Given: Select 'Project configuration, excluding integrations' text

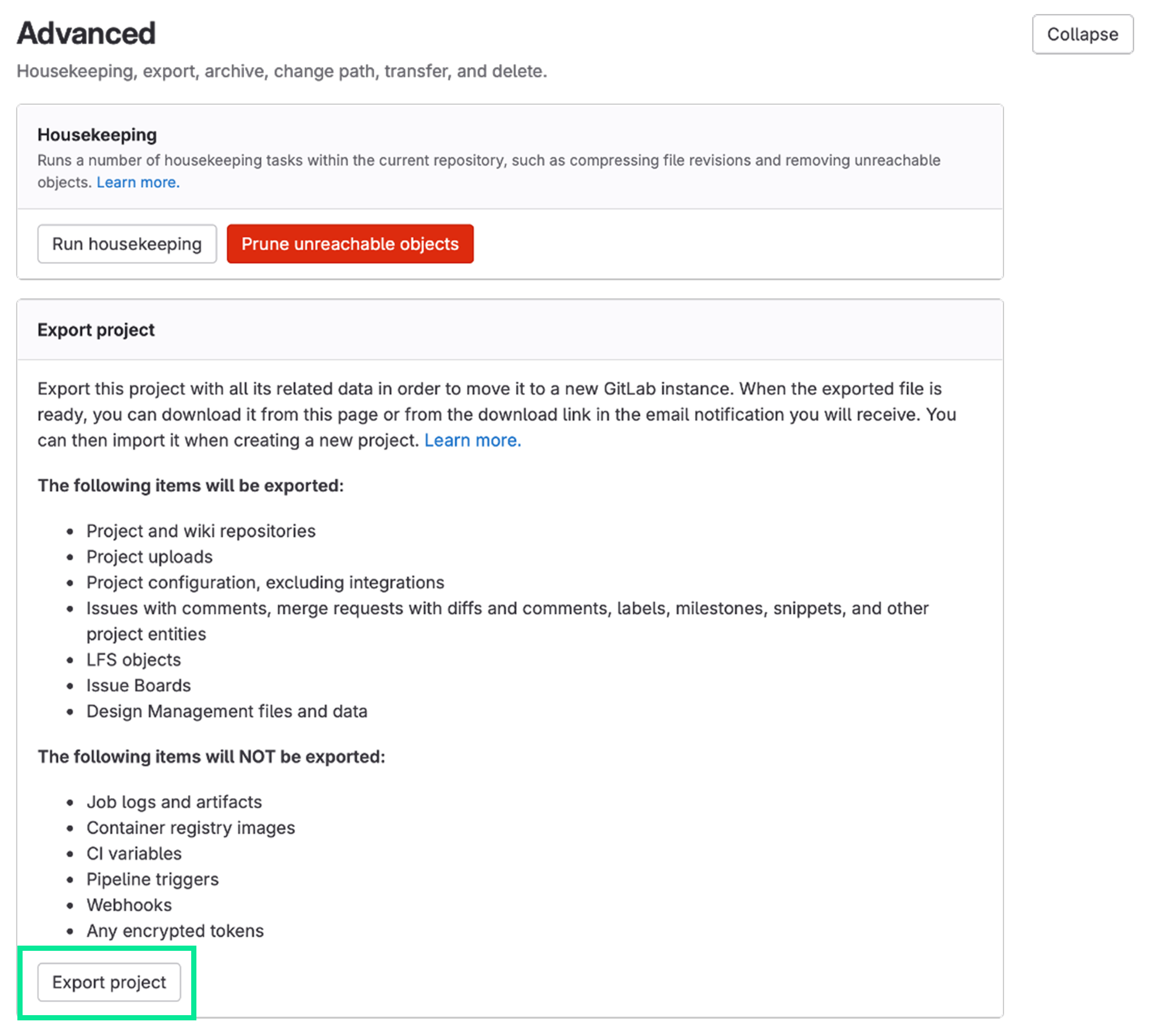Looking at the screenshot, I should coord(265,582).
